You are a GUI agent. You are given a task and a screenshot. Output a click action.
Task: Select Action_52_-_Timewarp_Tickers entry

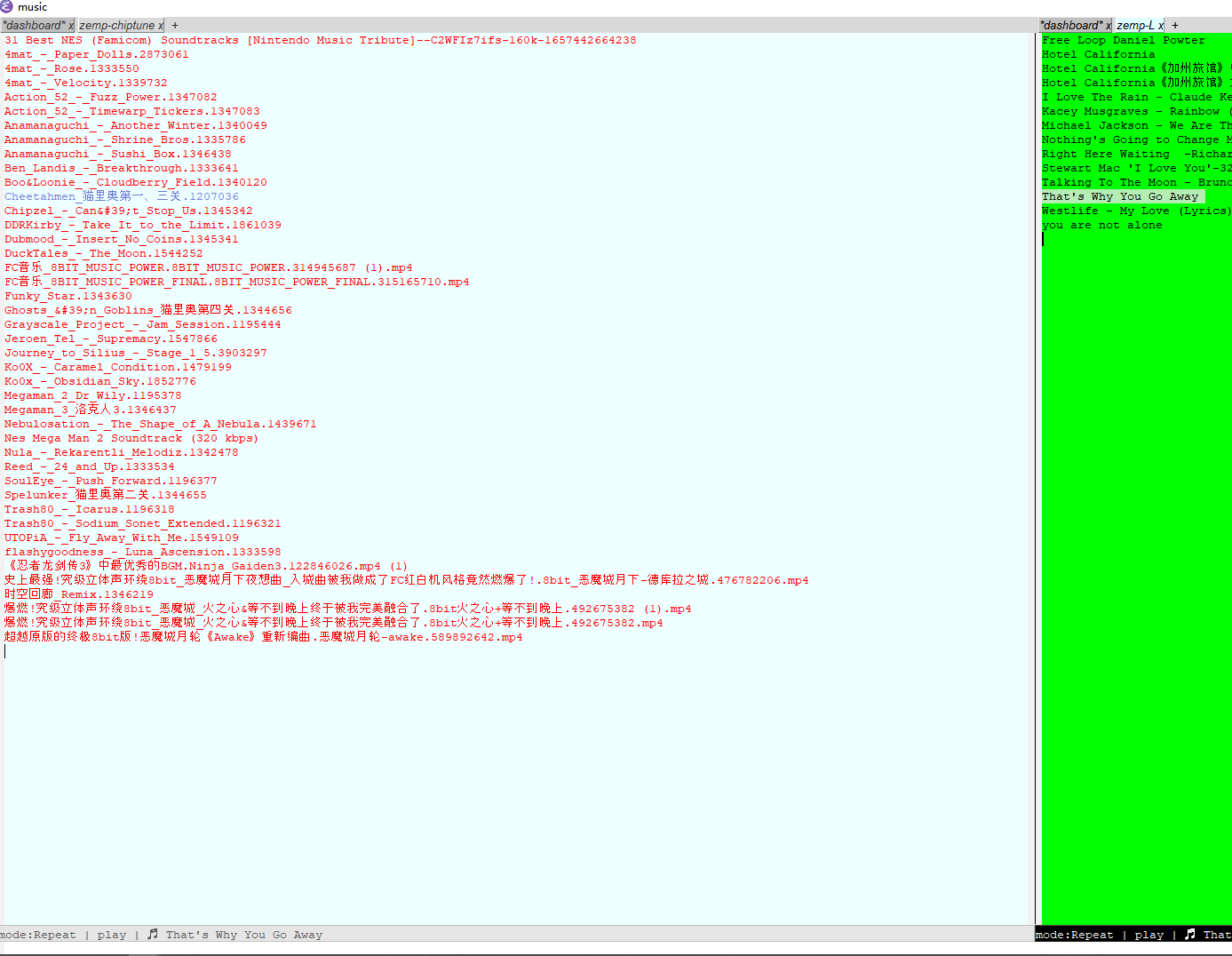point(132,111)
